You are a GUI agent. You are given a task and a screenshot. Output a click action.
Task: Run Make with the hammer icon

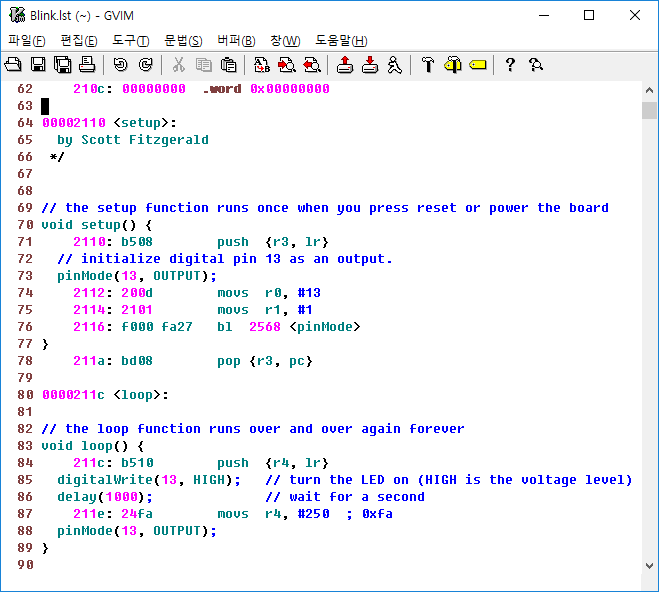click(427, 65)
